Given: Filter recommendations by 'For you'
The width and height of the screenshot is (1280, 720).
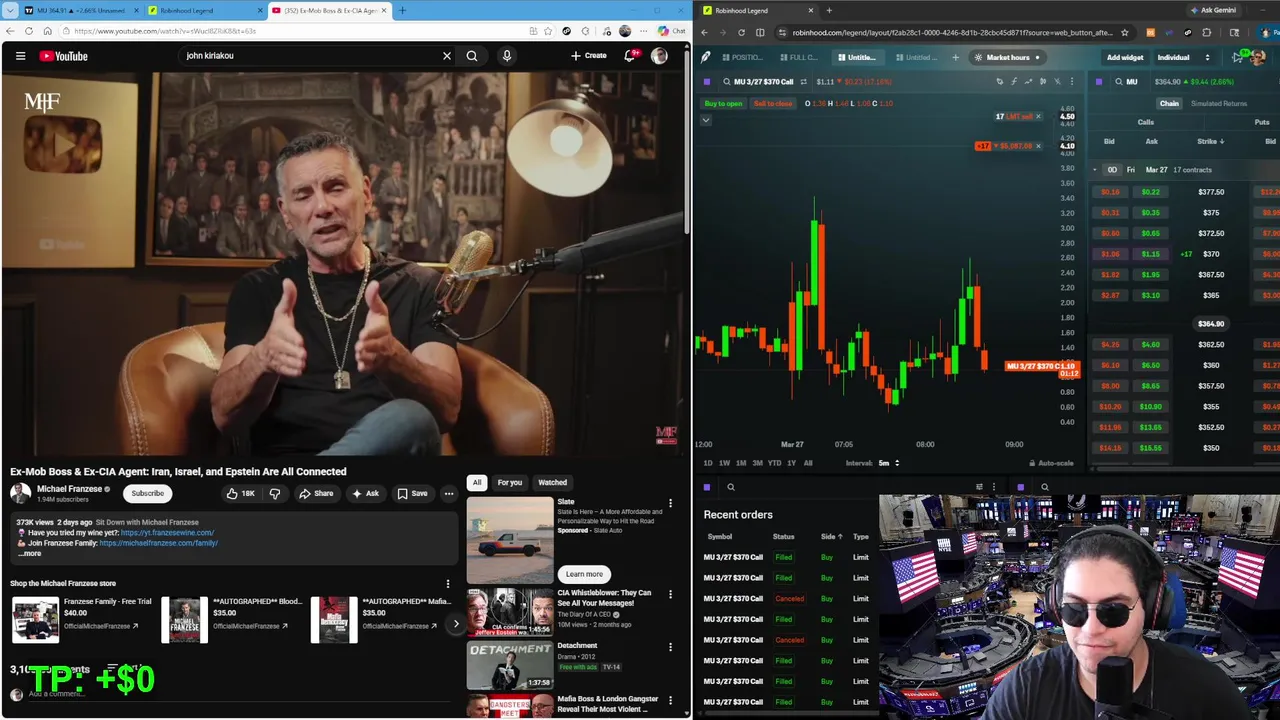Looking at the screenshot, I should (x=510, y=483).
